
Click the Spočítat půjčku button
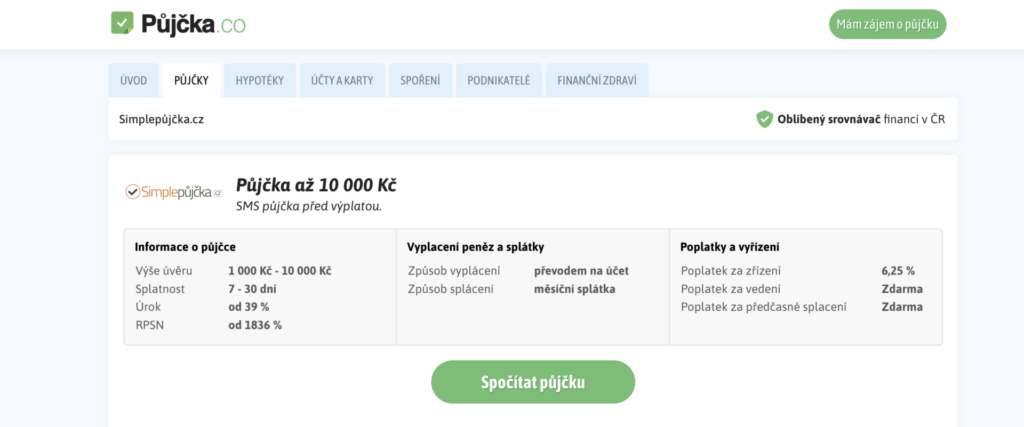click(x=532, y=382)
